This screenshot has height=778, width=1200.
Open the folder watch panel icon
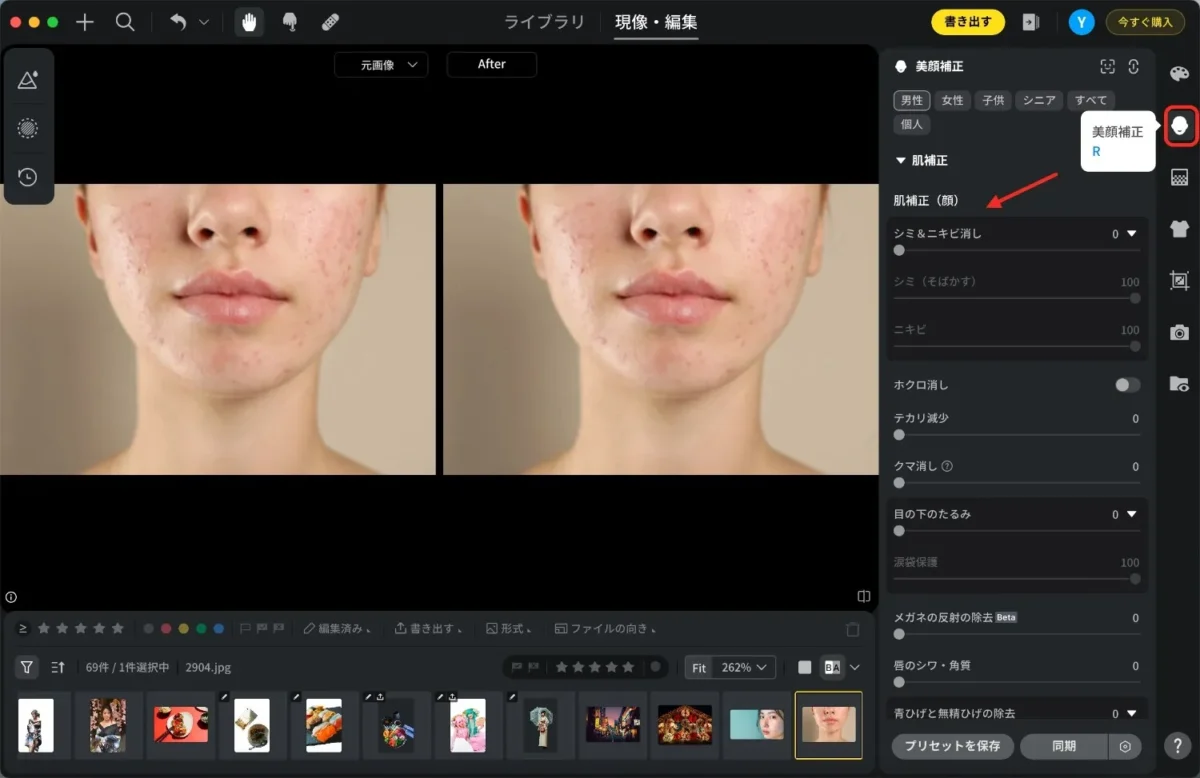[x=1180, y=383]
